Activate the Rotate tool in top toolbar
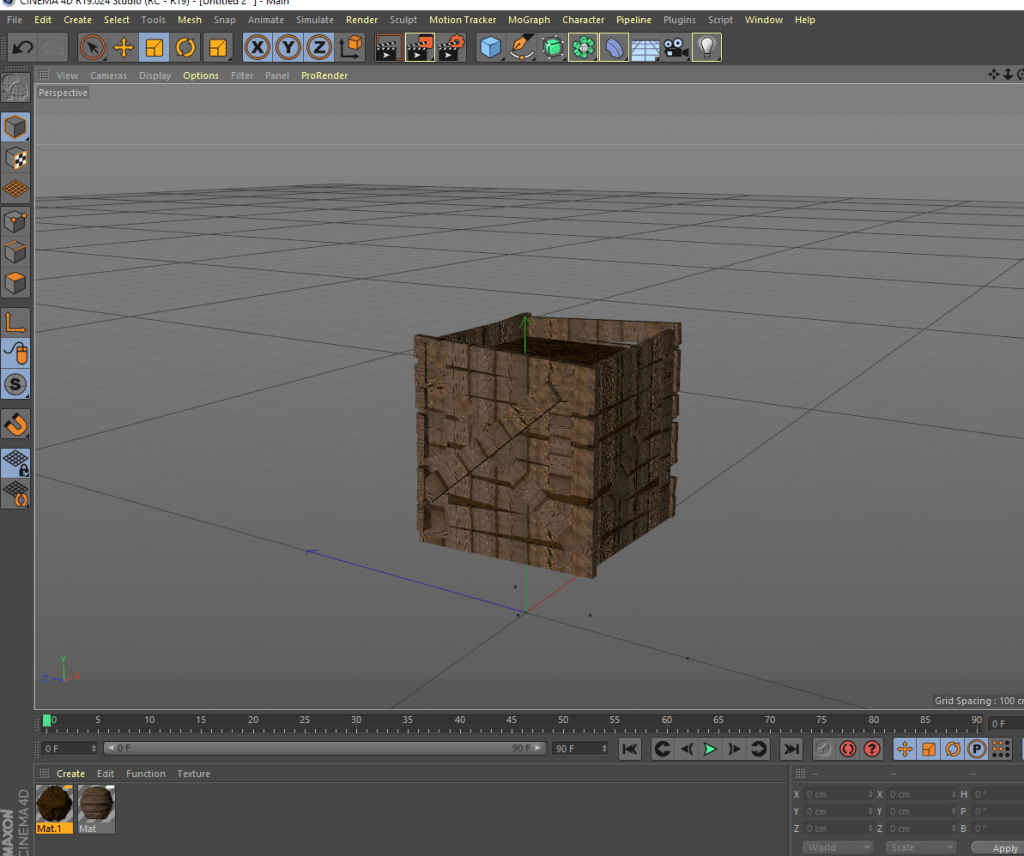 coord(186,47)
